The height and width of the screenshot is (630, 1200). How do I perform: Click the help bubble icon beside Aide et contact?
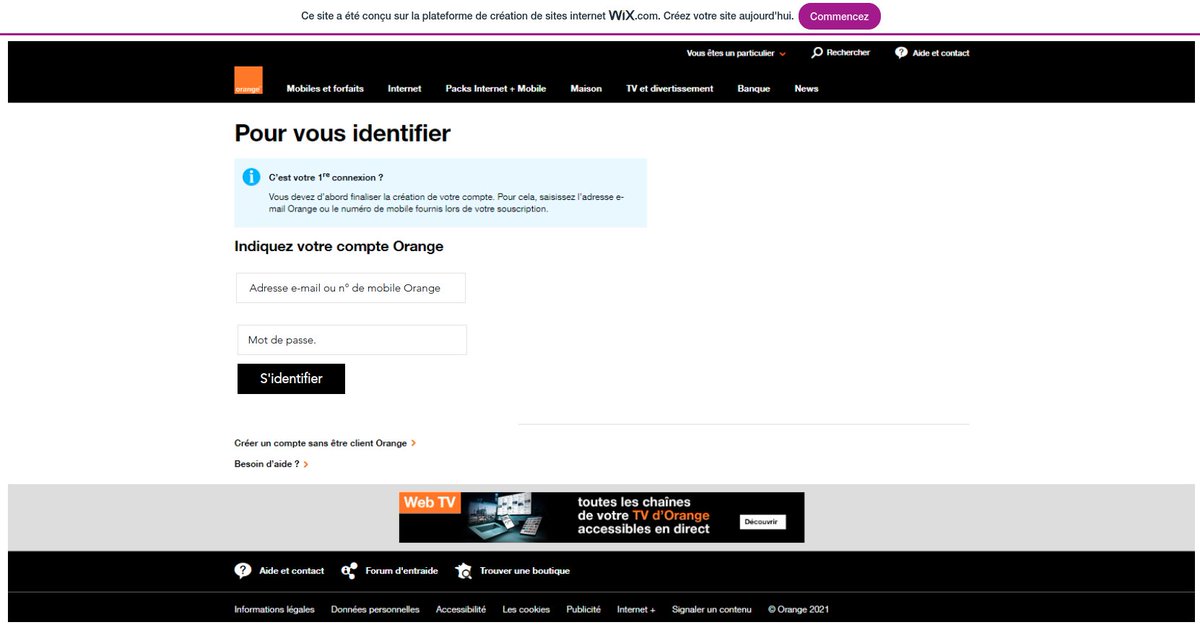coord(901,53)
